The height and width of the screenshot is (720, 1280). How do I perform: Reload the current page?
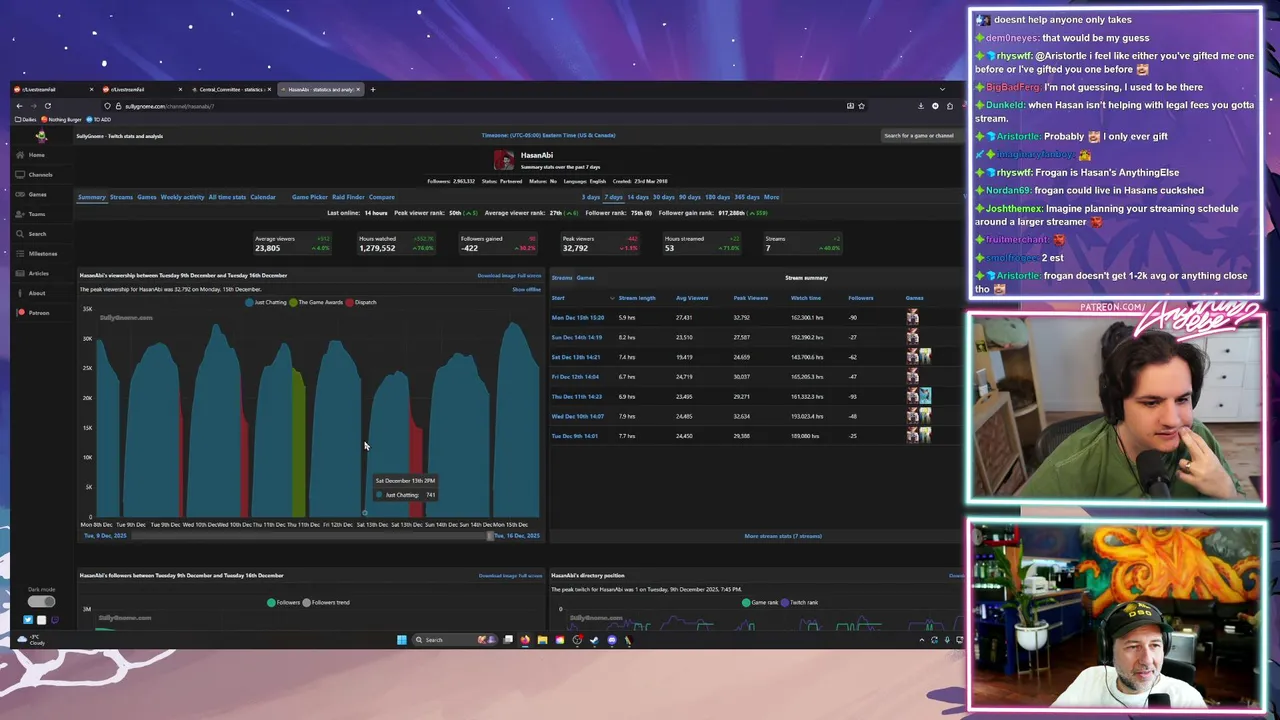point(47,105)
